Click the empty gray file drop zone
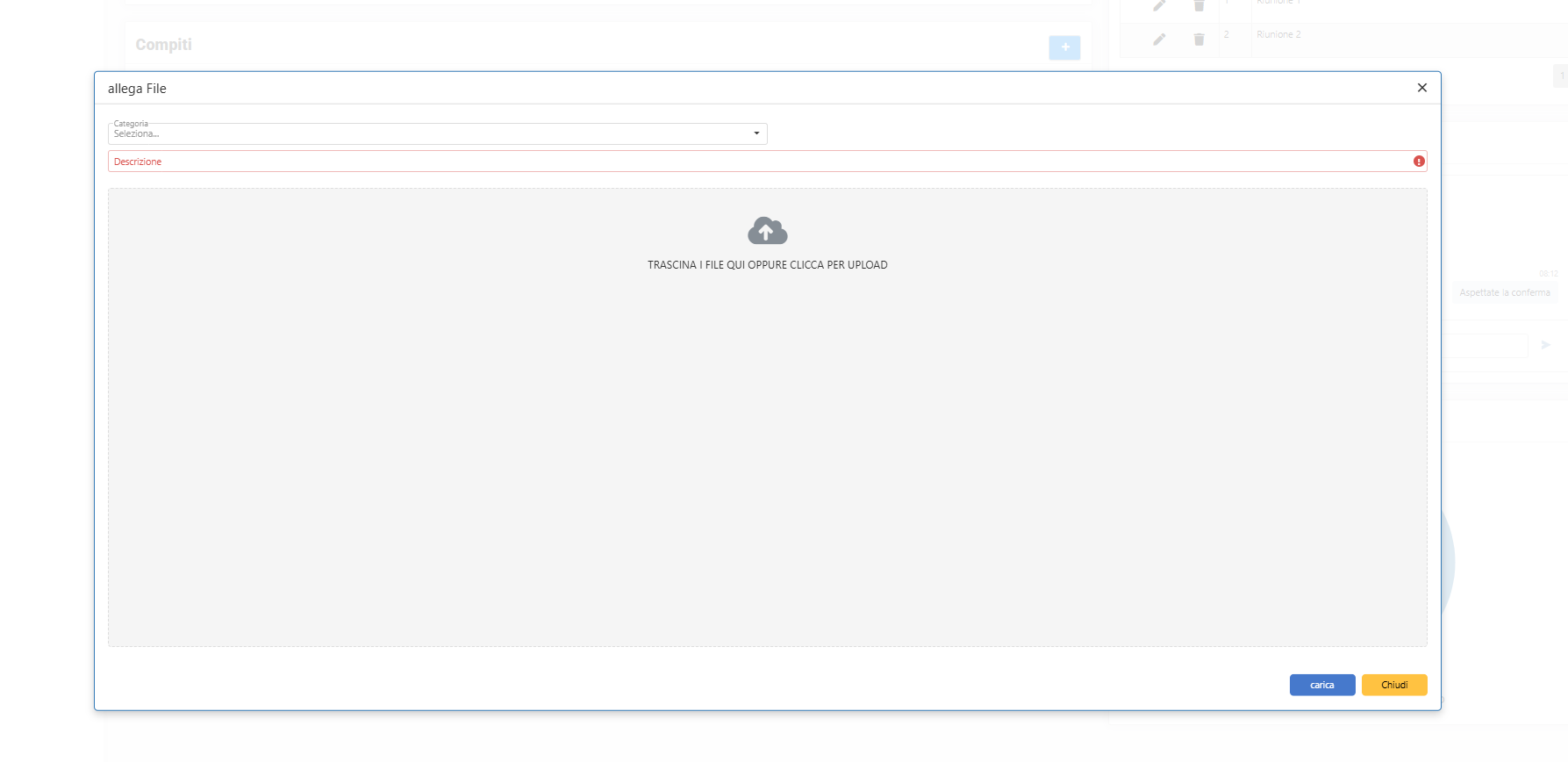The image size is (1568, 762). [767, 456]
